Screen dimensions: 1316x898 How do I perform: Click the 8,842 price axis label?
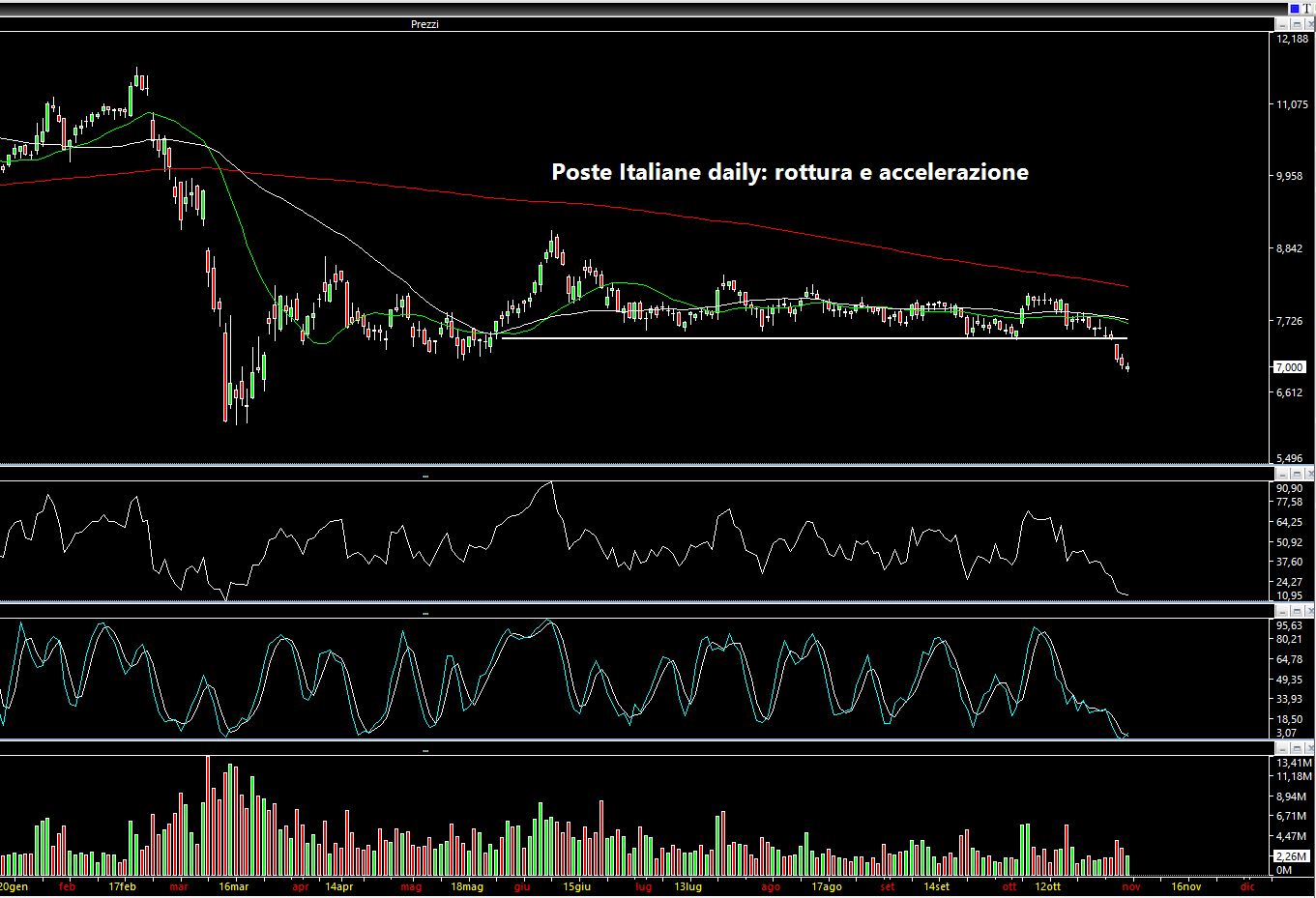click(x=1292, y=248)
